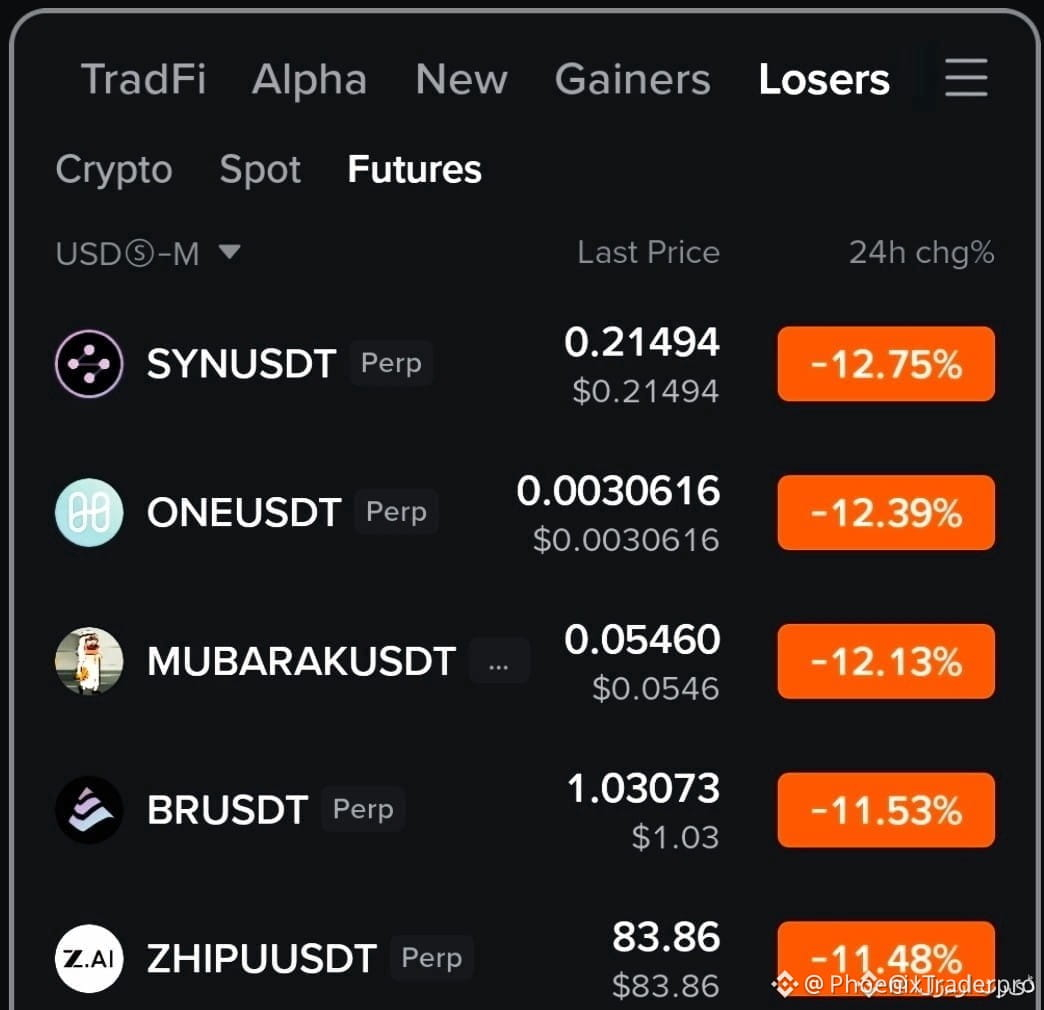Viewport: 1044px width, 1010px height.
Task: Click the ellipsis badge beside MUBARAKUSDT
Action: [x=499, y=661]
